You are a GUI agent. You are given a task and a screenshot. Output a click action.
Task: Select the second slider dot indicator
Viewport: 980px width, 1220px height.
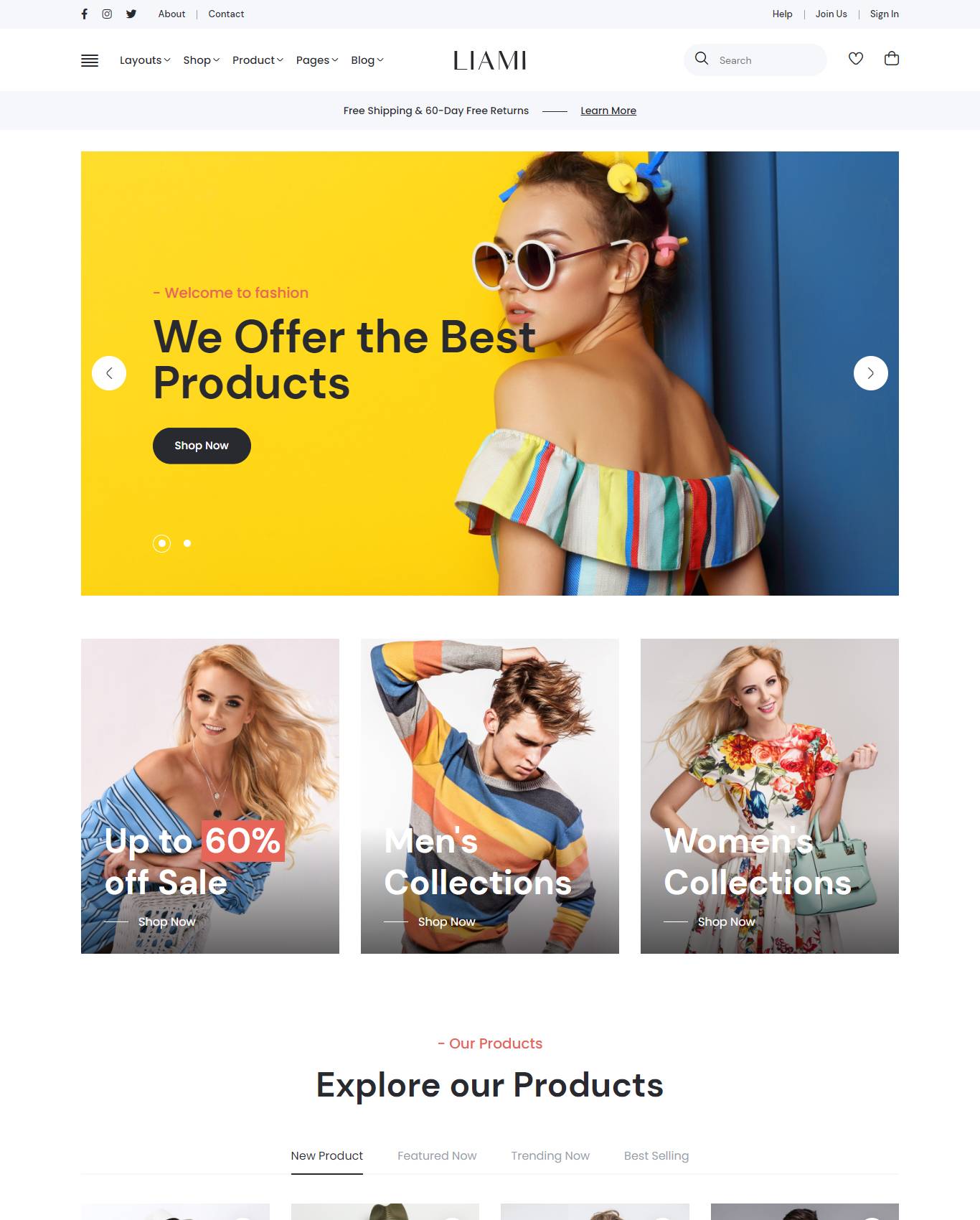click(x=187, y=543)
